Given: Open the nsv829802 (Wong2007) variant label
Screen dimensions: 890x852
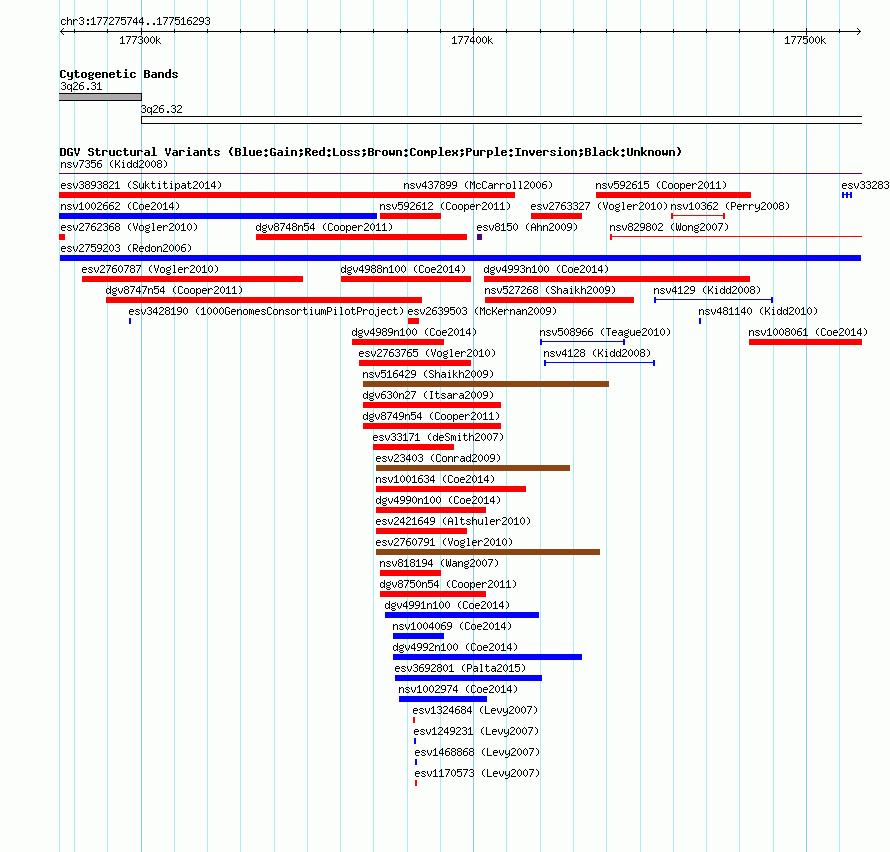Looking at the screenshot, I should click(x=669, y=227).
